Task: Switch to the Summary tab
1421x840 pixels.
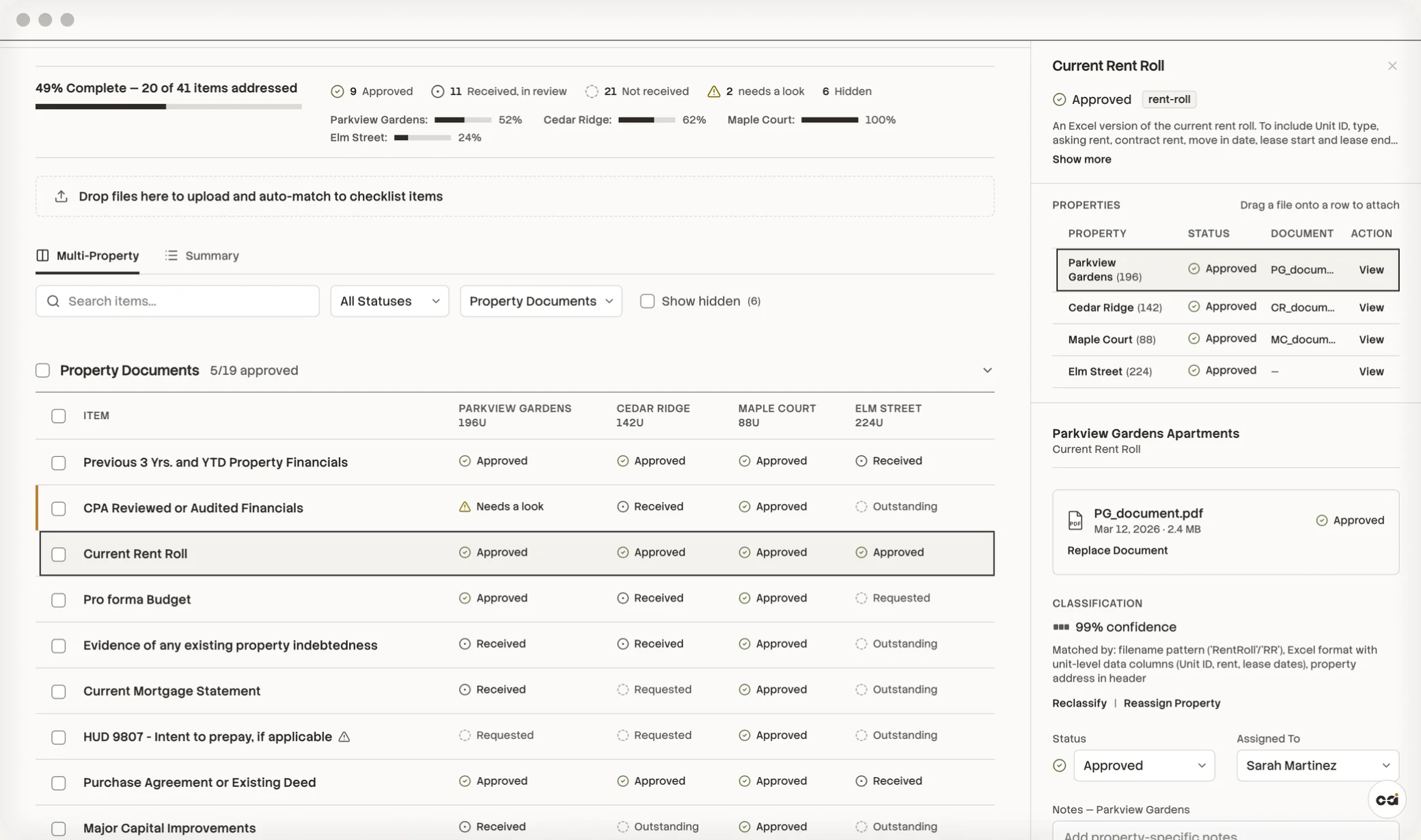Action: (x=202, y=255)
